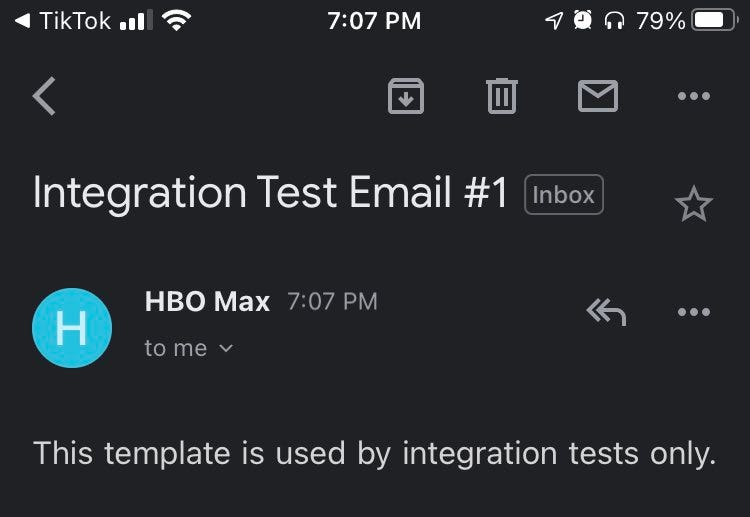This screenshot has height=517, width=750.
Task: Reply all to HBO Max
Action: [606, 312]
